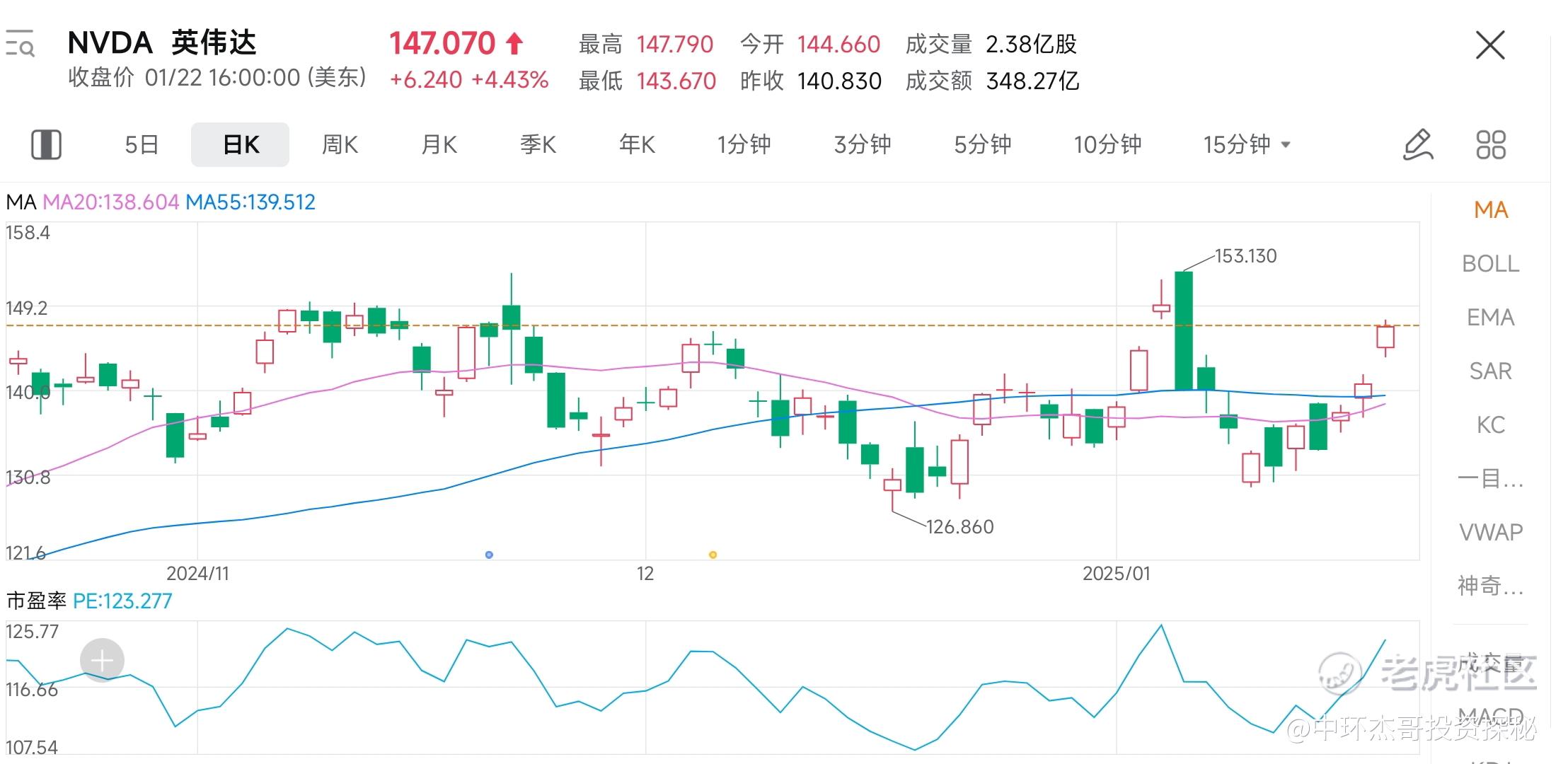
Task: Click the 最高 147.790 value
Action: [x=675, y=45]
